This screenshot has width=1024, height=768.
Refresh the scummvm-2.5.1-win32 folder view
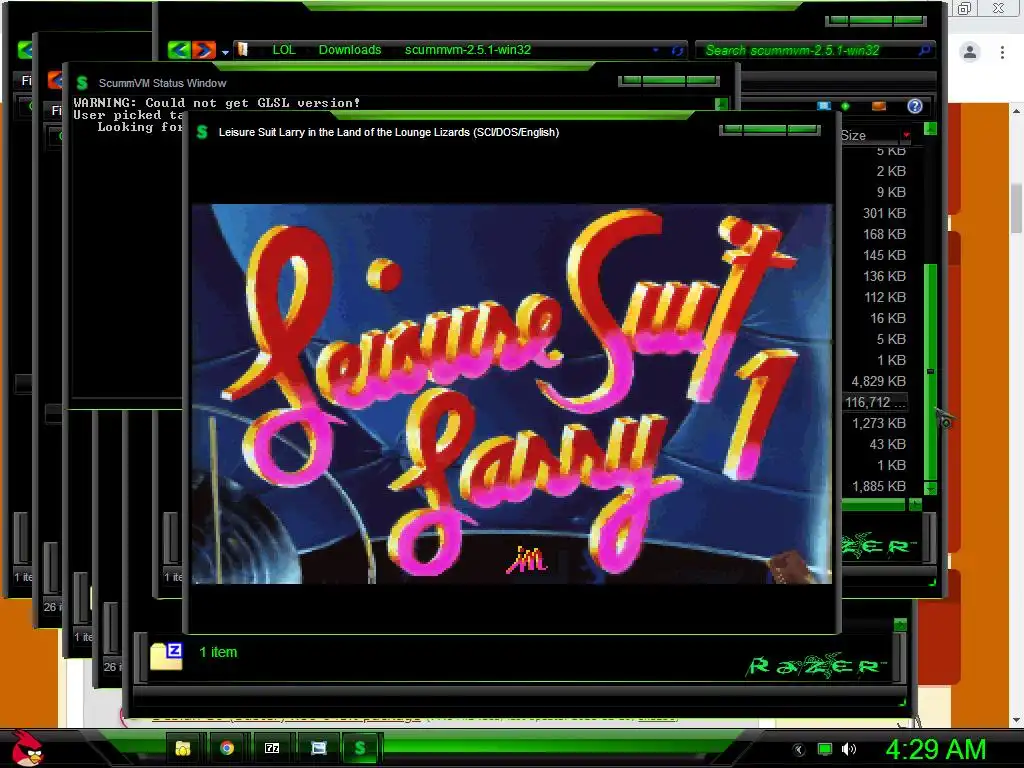677,50
